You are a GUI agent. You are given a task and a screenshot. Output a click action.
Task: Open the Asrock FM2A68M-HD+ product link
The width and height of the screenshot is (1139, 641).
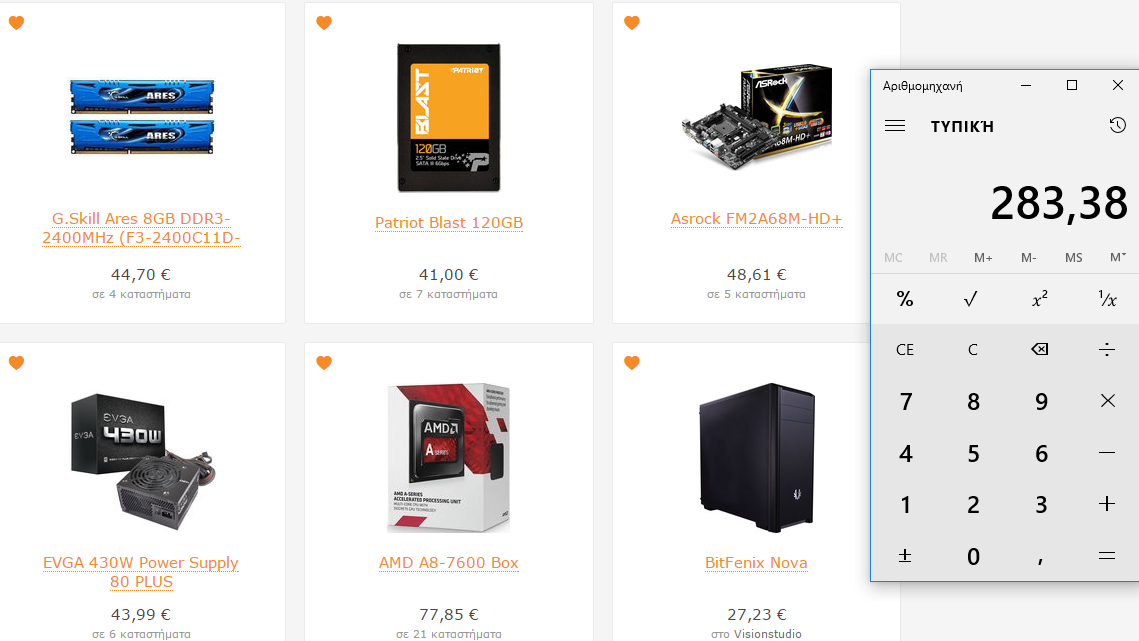click(x=756, y=219)
